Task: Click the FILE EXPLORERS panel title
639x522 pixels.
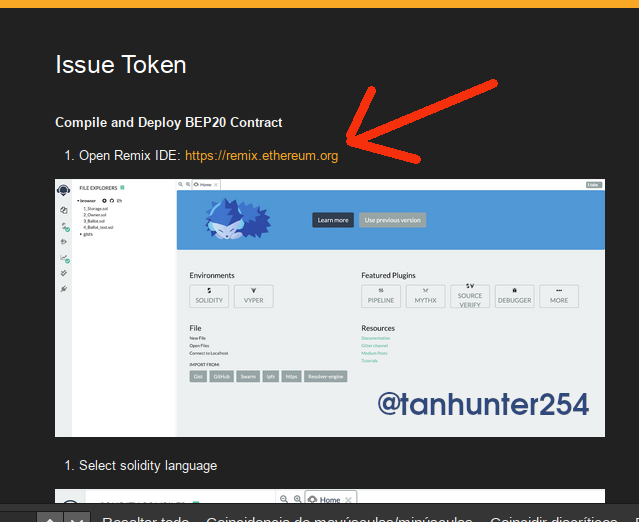Action: click(x=98, y=188)
